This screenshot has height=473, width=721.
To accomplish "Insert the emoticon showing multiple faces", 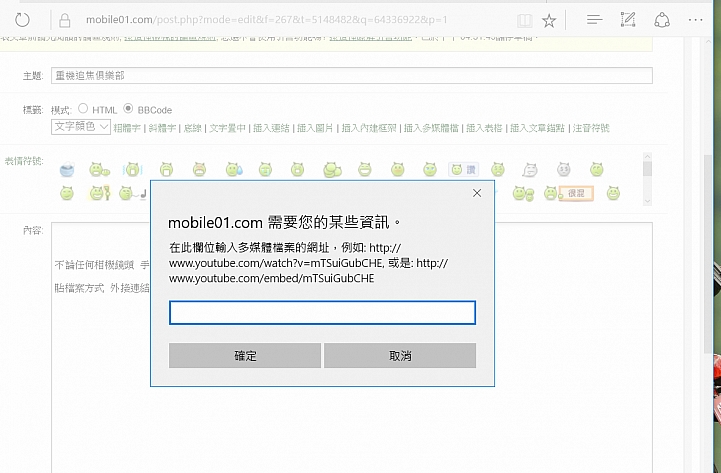I will click(x=332, y=170).
